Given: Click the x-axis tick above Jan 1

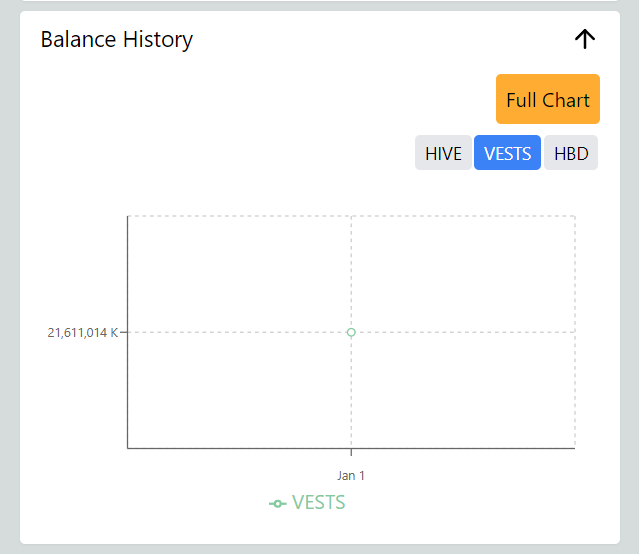Looking at the screenshot, I should tap(351, 452).
